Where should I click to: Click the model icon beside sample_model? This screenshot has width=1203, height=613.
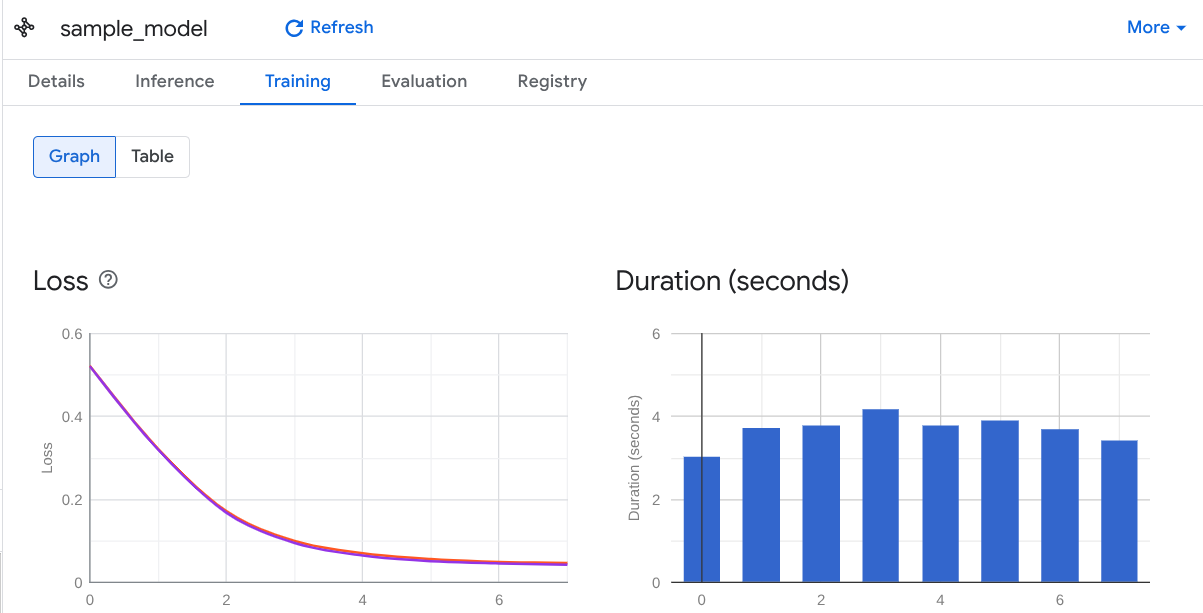click(x=25, y=28)
